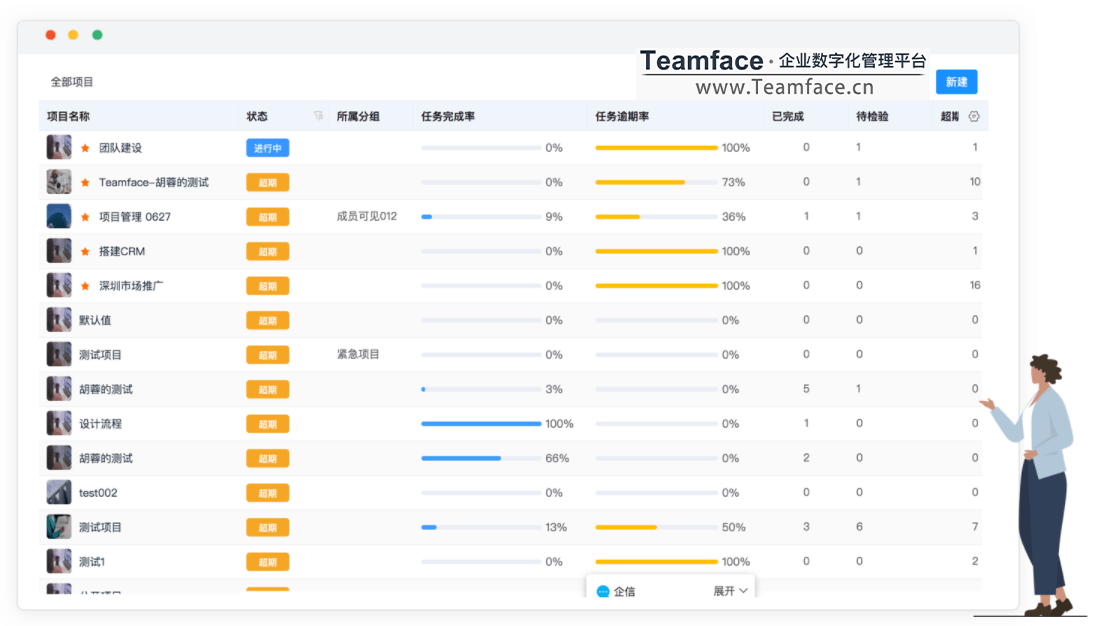Click the 项目管理 0627 project avatar
Image resolution: width=1099 pixels, height=626 pixels.
(x=59, y=216)
